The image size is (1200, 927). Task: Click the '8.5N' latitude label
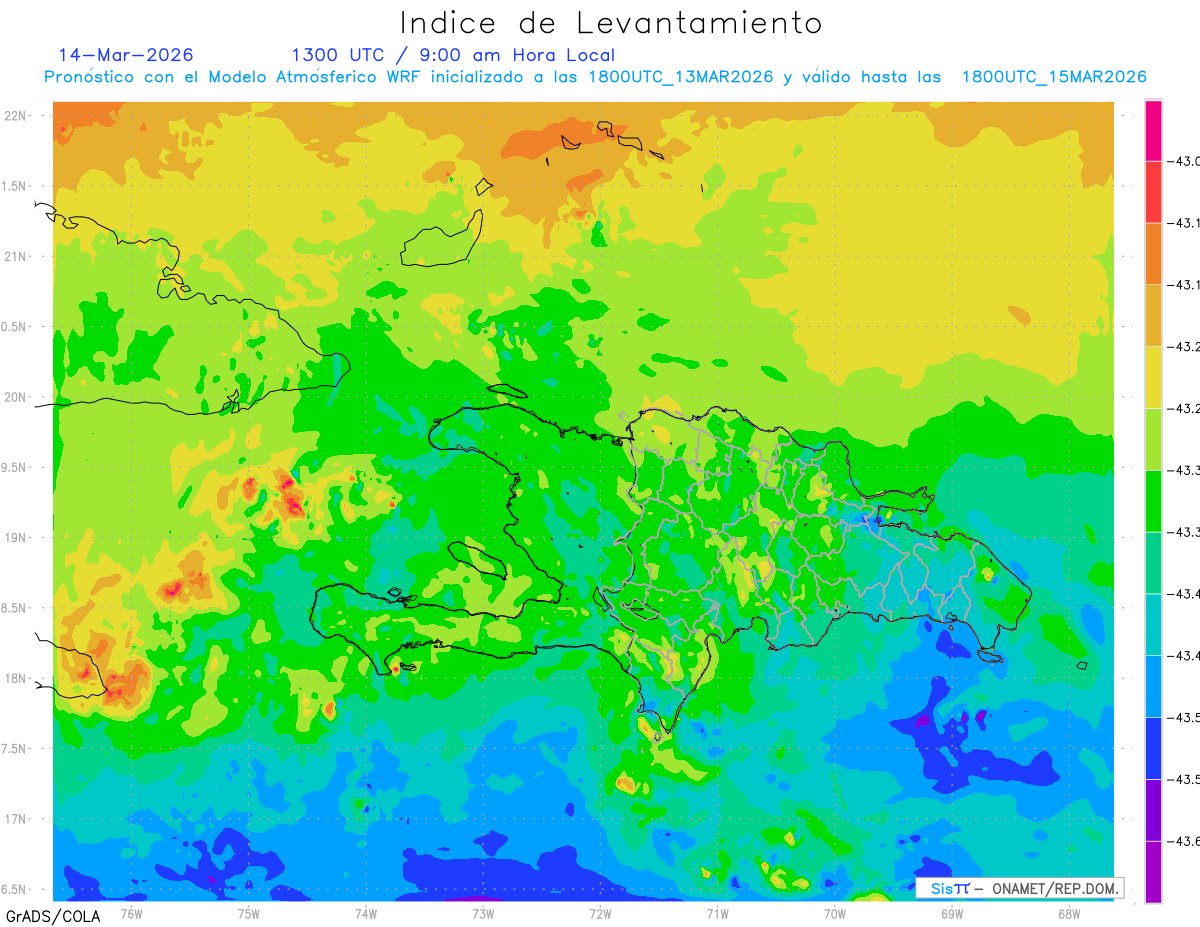pos(15,608)
